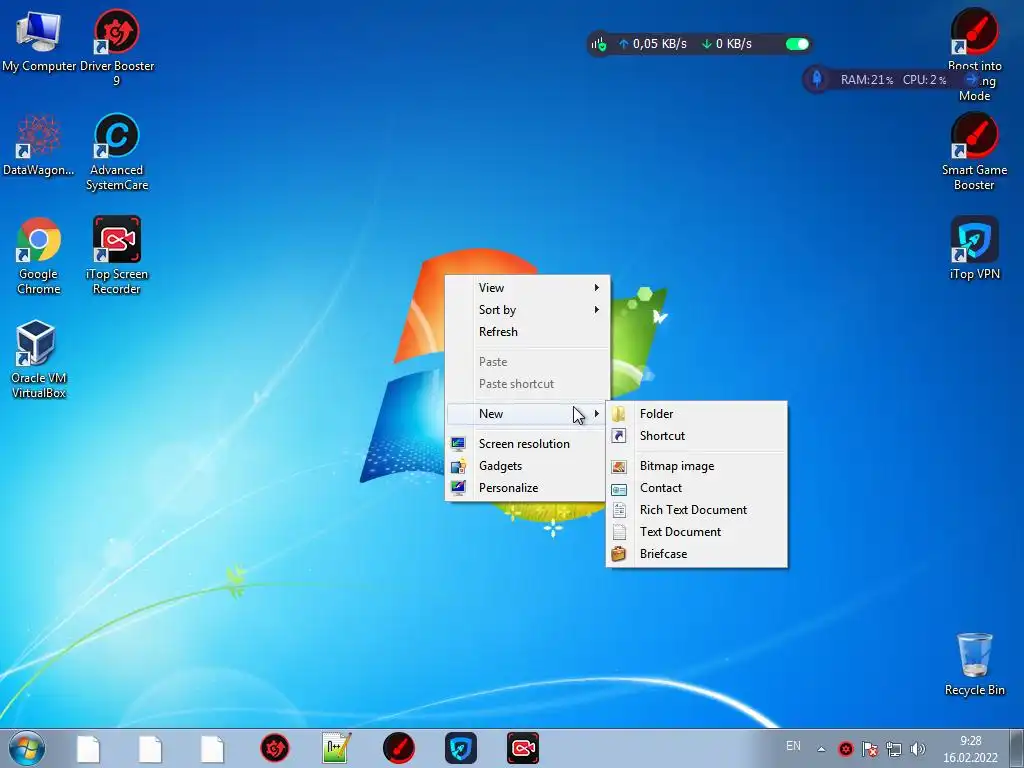
Task: Click the EN language indicator
Action: tap(793, 746)
